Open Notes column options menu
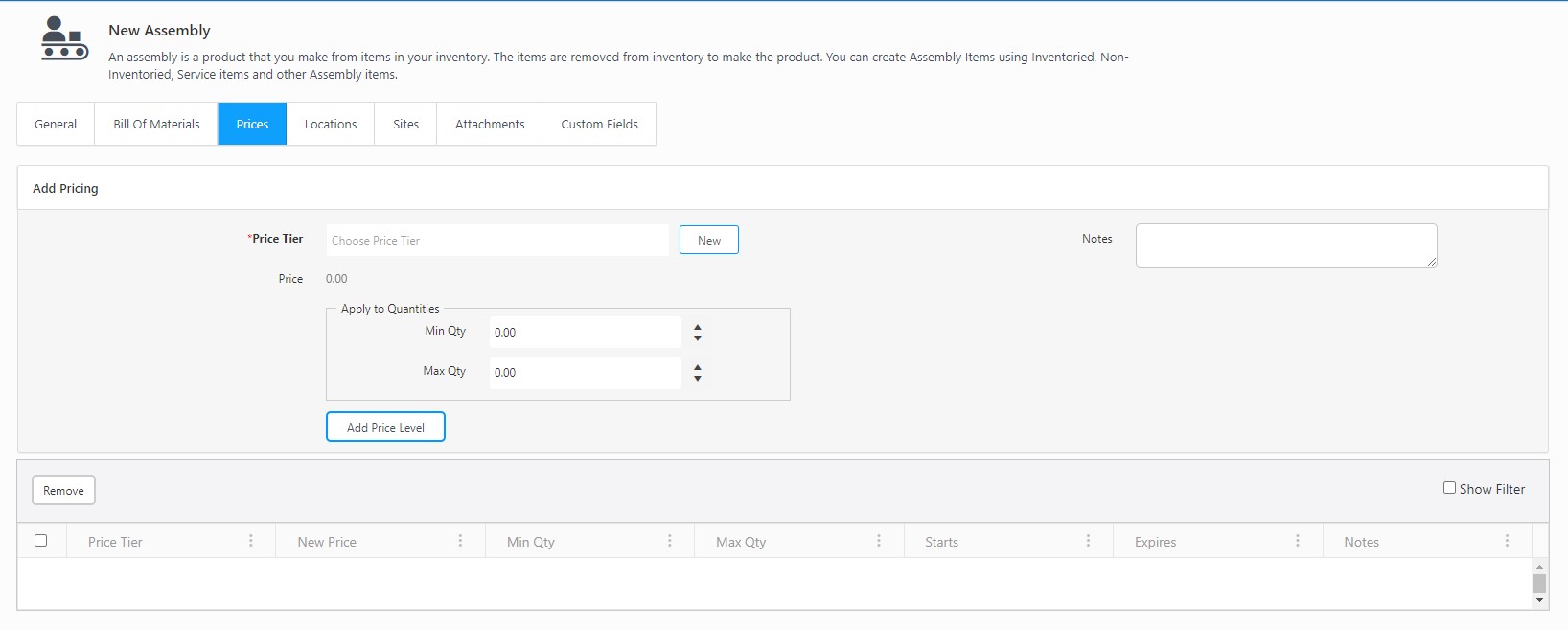Image resolution: width=1568 pixels, height=630 pixels. pos(1507,541)
